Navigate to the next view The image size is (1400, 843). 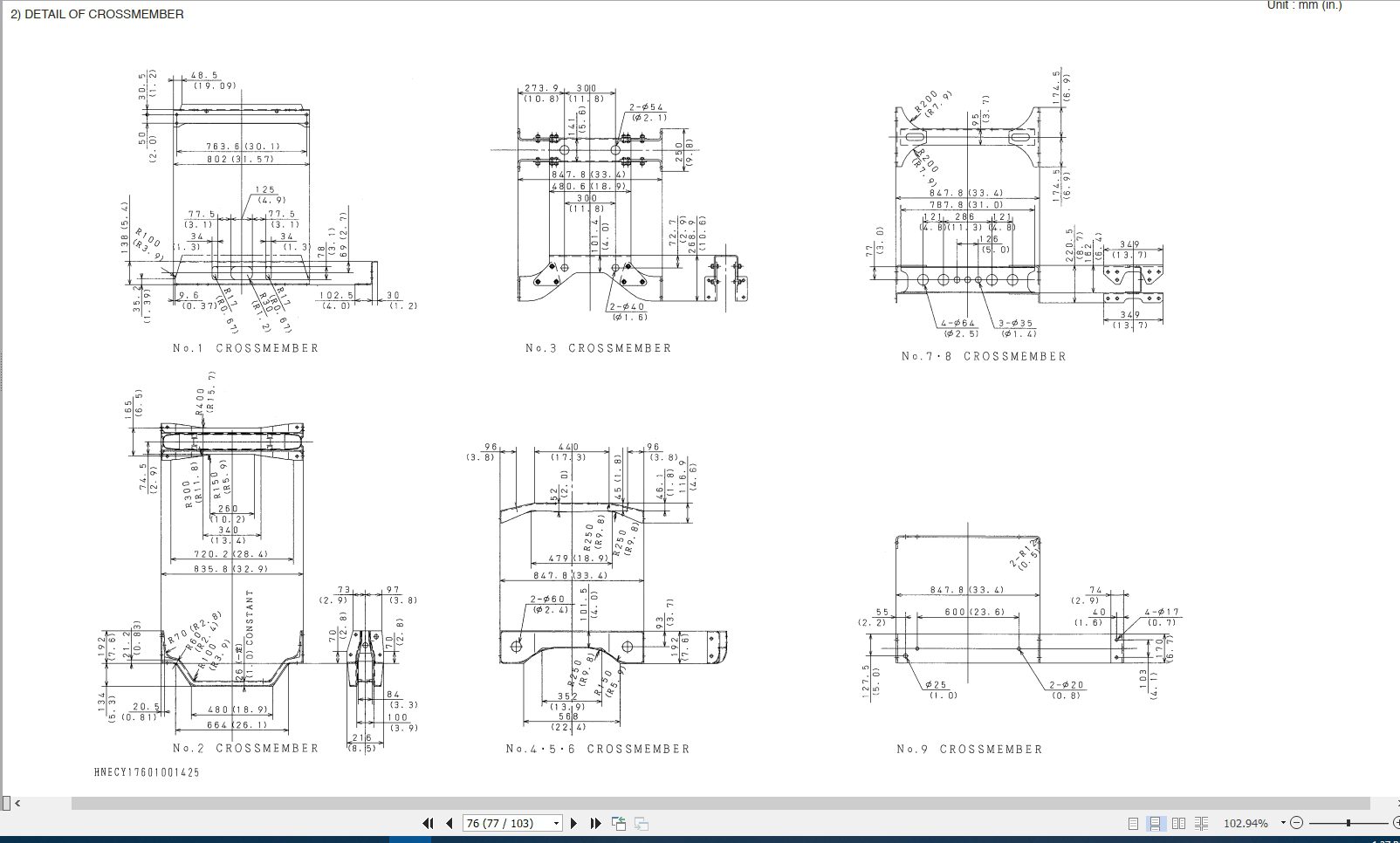(x=641, y=823)
